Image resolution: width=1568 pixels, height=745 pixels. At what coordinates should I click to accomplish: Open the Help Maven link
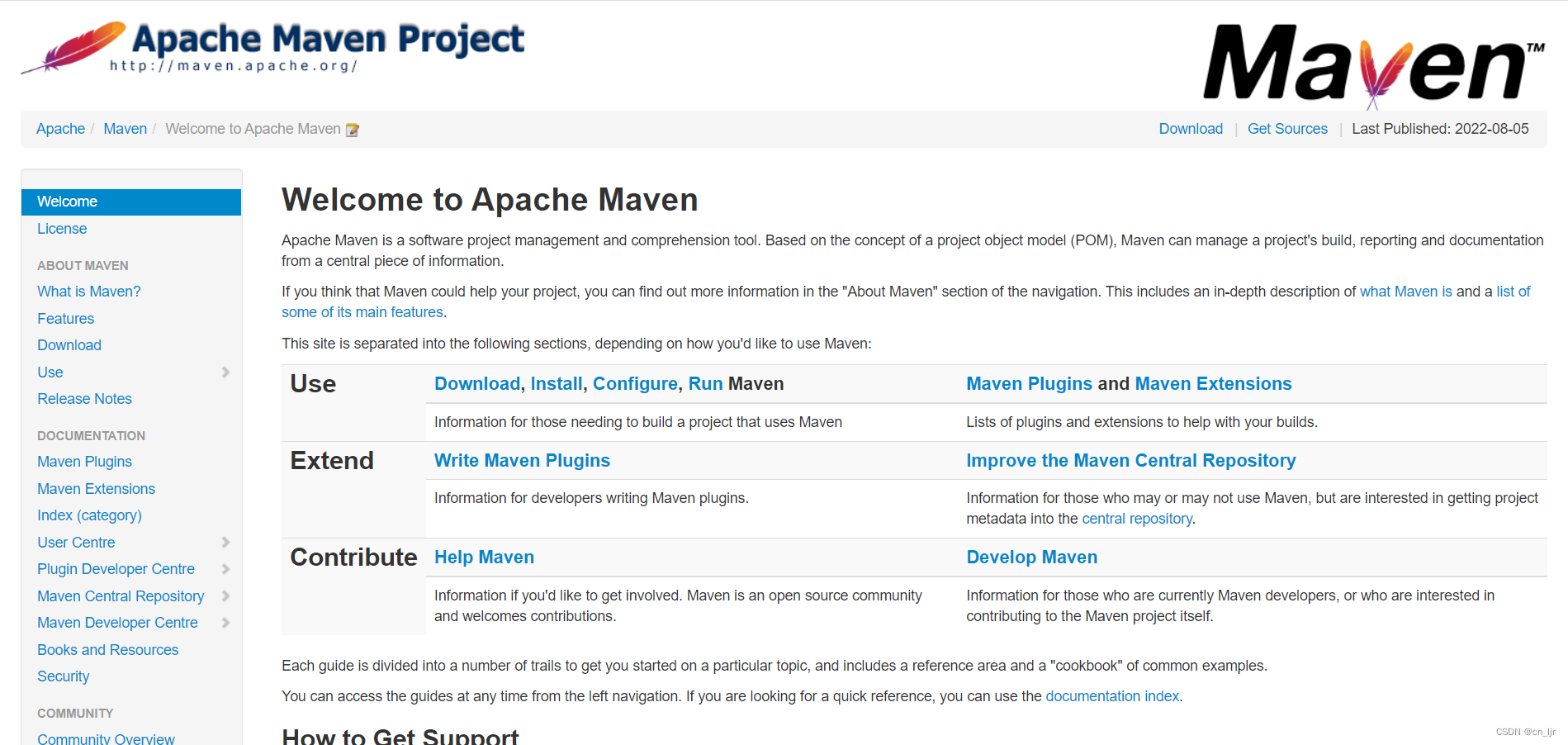click(484, 558)
